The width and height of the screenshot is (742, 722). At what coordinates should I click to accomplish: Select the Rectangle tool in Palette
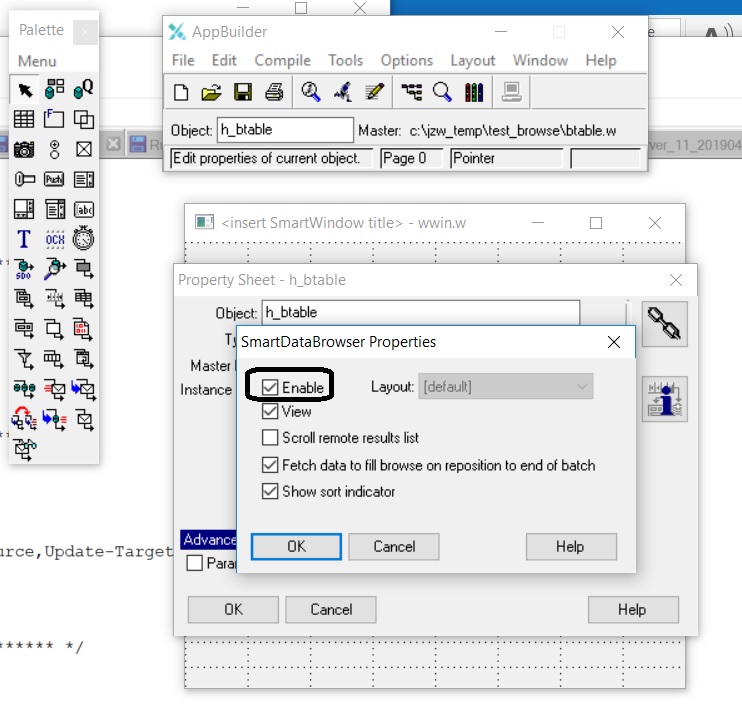tap(84, 119)
